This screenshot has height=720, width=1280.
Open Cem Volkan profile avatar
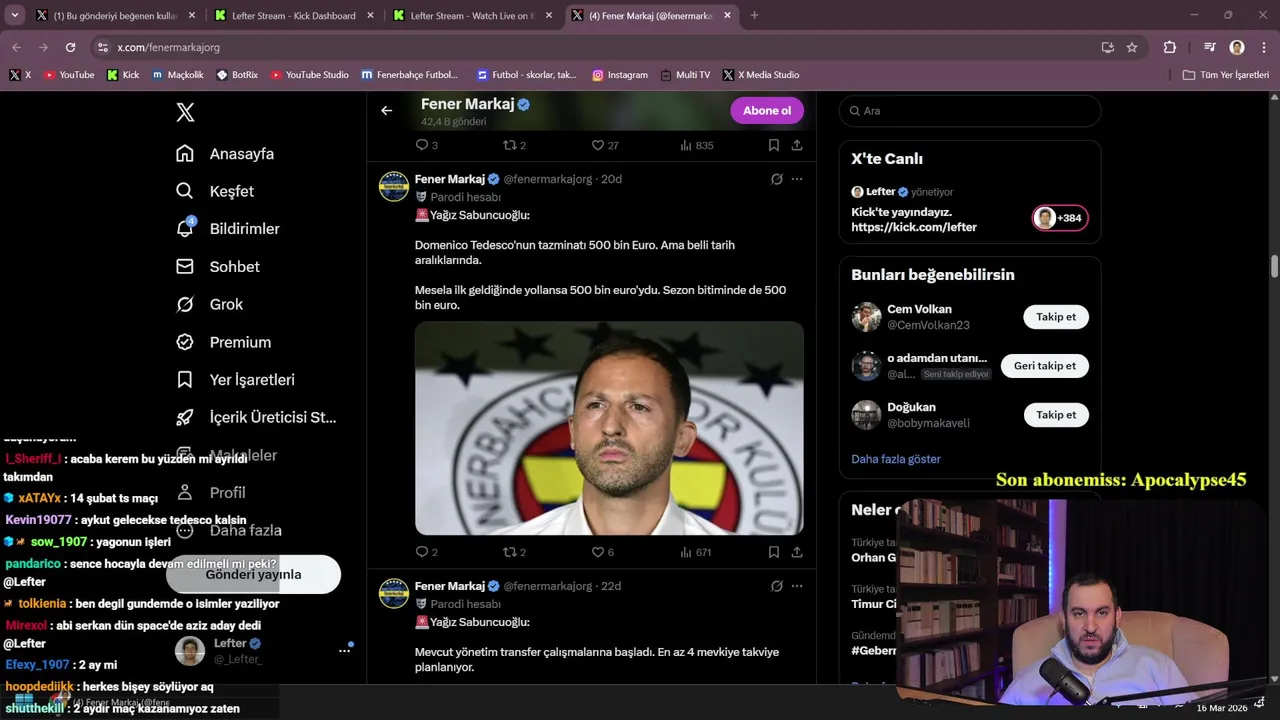(866, 317)
